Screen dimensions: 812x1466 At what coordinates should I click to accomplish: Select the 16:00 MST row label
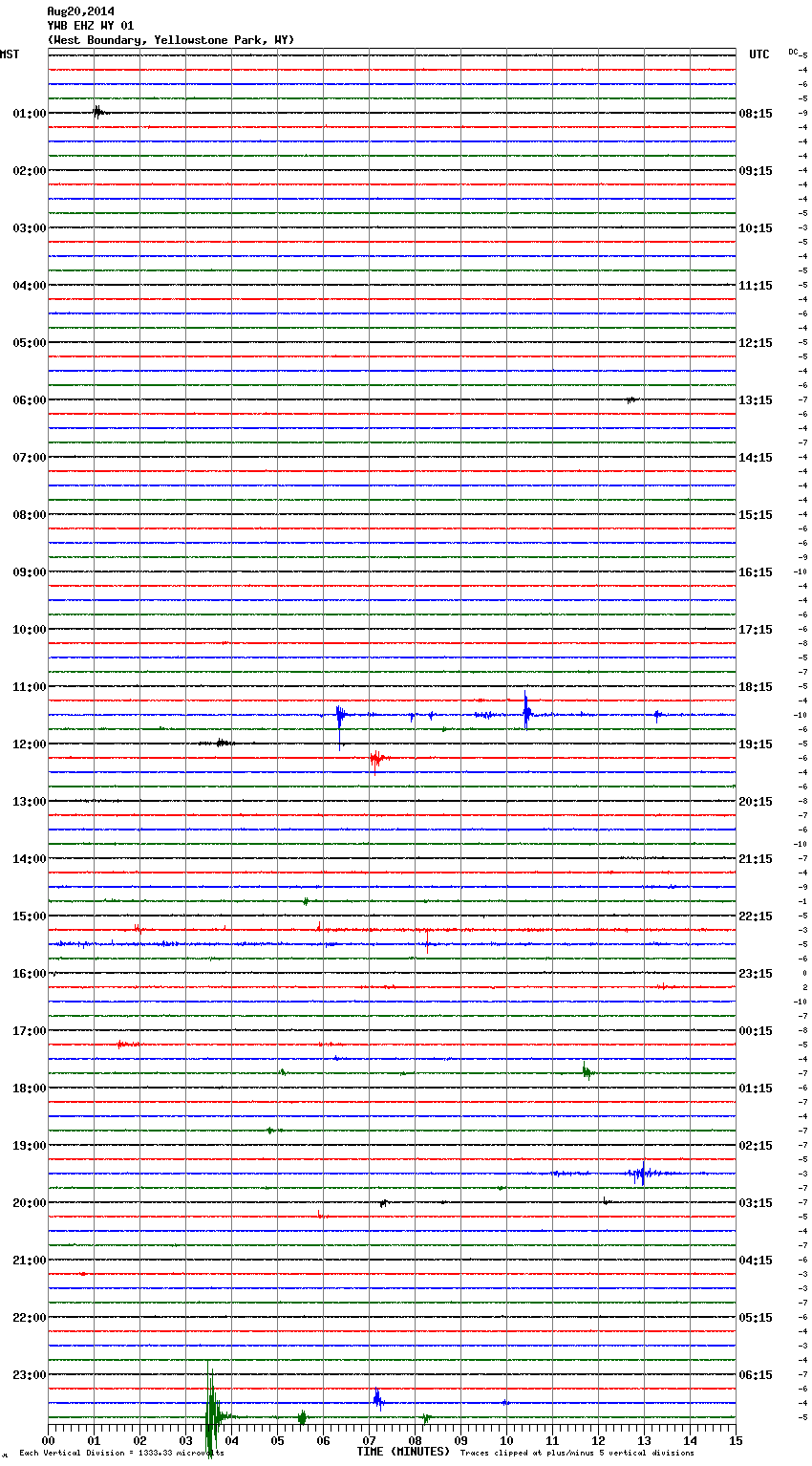(x=30, y=974)
